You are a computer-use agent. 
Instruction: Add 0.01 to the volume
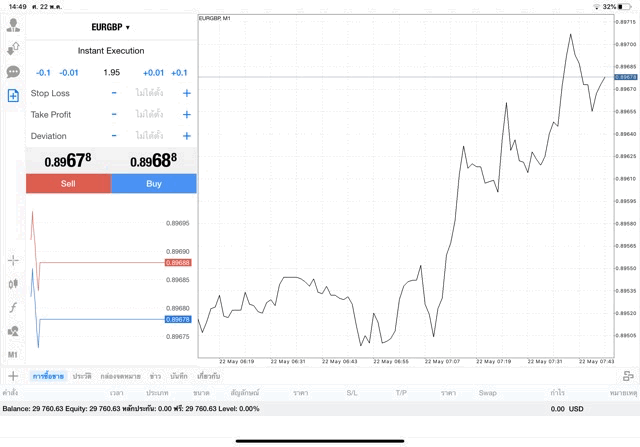[153, 72]
